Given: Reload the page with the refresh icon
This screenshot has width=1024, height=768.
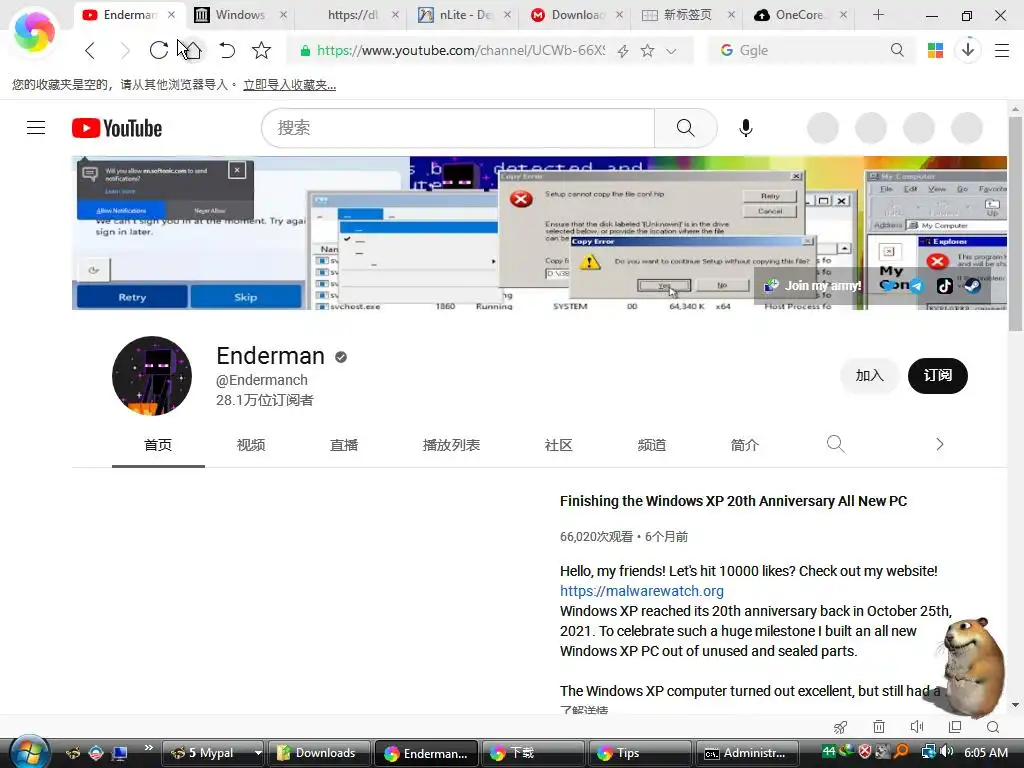Looking at the screenshot, I should (158, 50).
